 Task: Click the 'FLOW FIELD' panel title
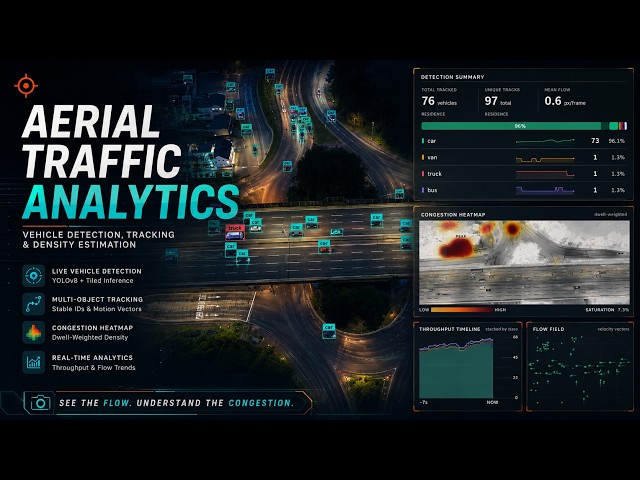(548, 329)
